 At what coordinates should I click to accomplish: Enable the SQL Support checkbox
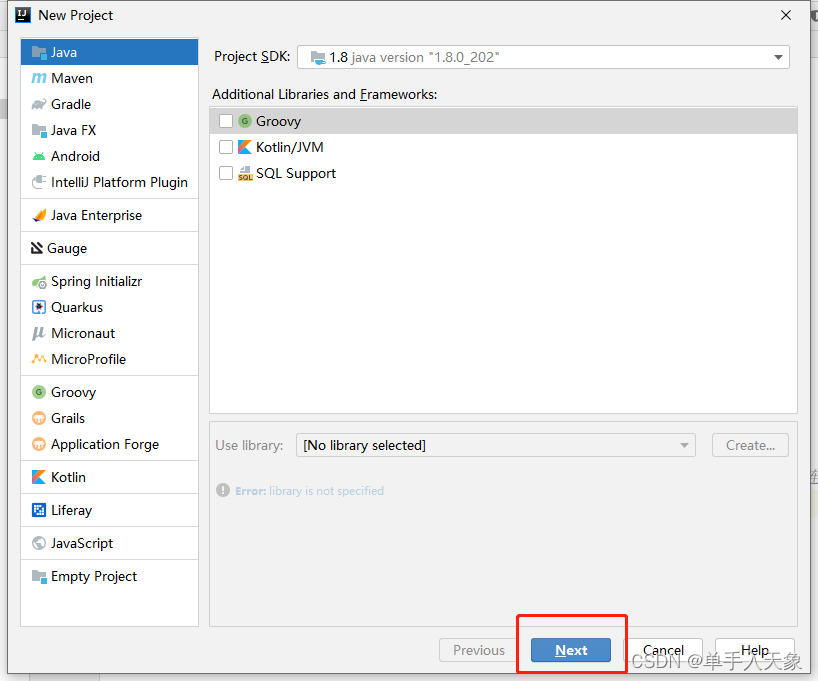(226, 173)
